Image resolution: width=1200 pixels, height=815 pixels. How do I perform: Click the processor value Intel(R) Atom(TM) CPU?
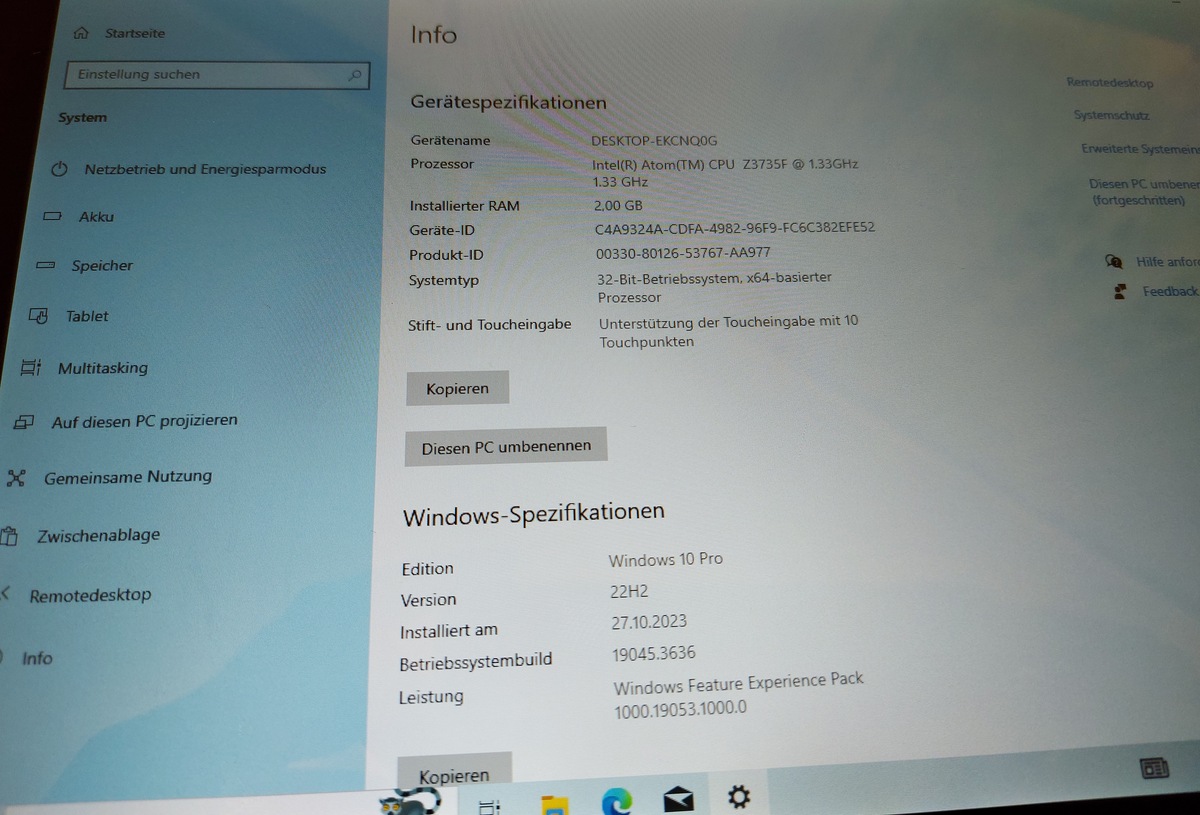click(725, 172)
